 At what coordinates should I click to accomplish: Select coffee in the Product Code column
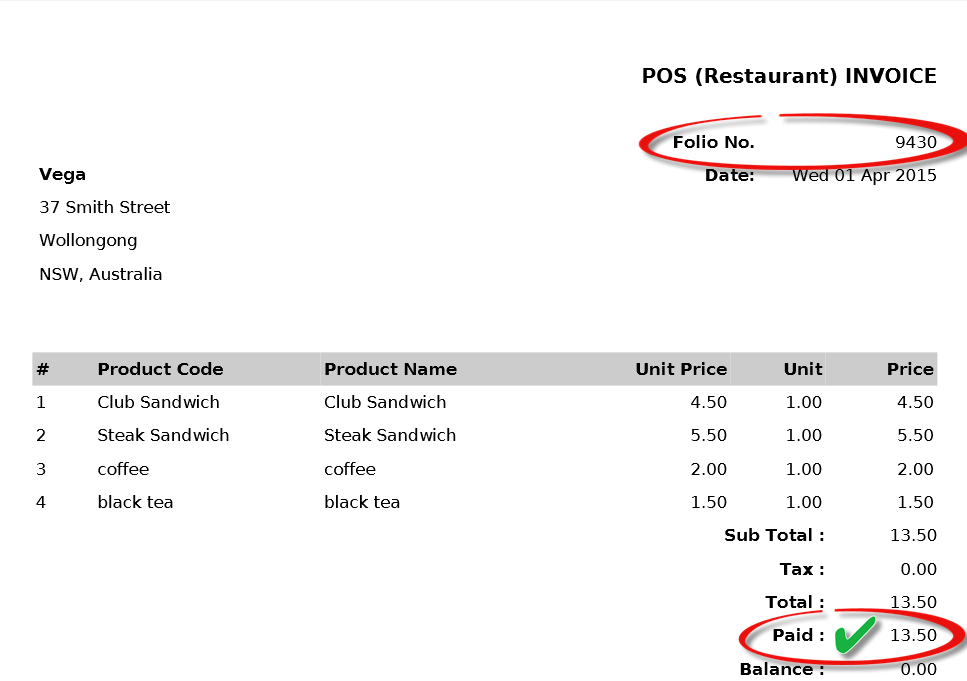click(123, 469)
